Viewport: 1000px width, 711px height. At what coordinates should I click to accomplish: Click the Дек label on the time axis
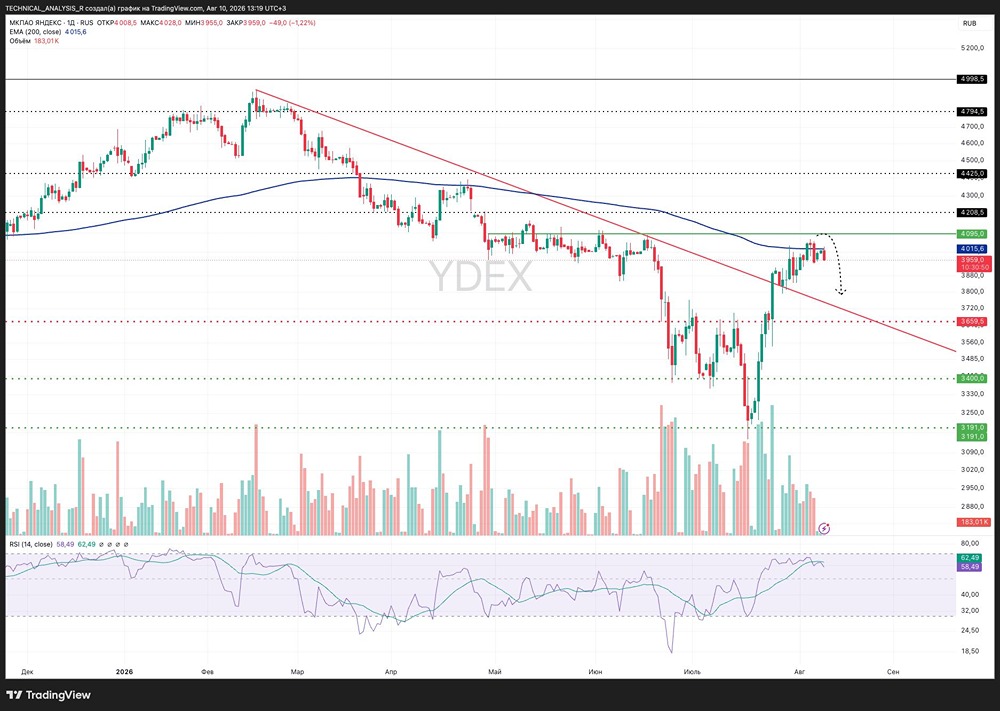coord(27,671)
